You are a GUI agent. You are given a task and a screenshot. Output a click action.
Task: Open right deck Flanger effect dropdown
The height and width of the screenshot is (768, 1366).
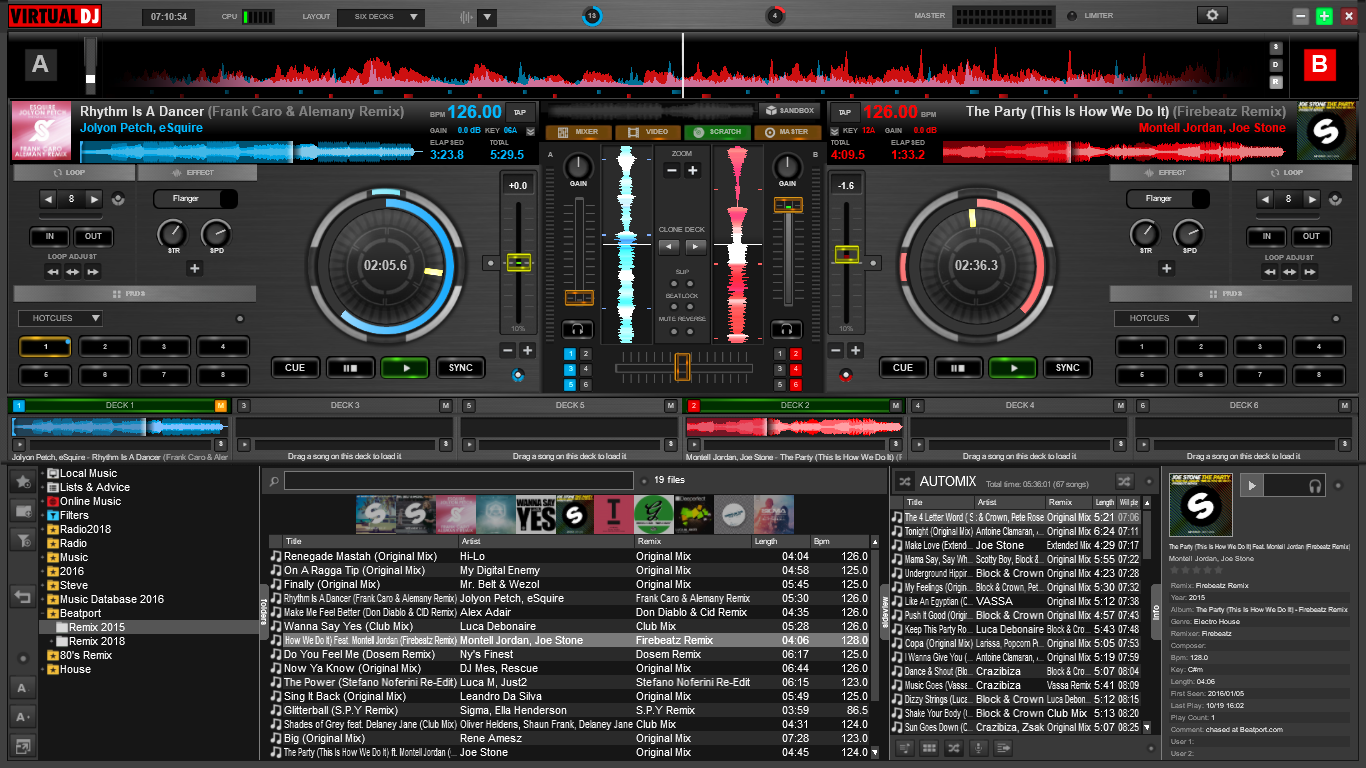pos(1168,199)
